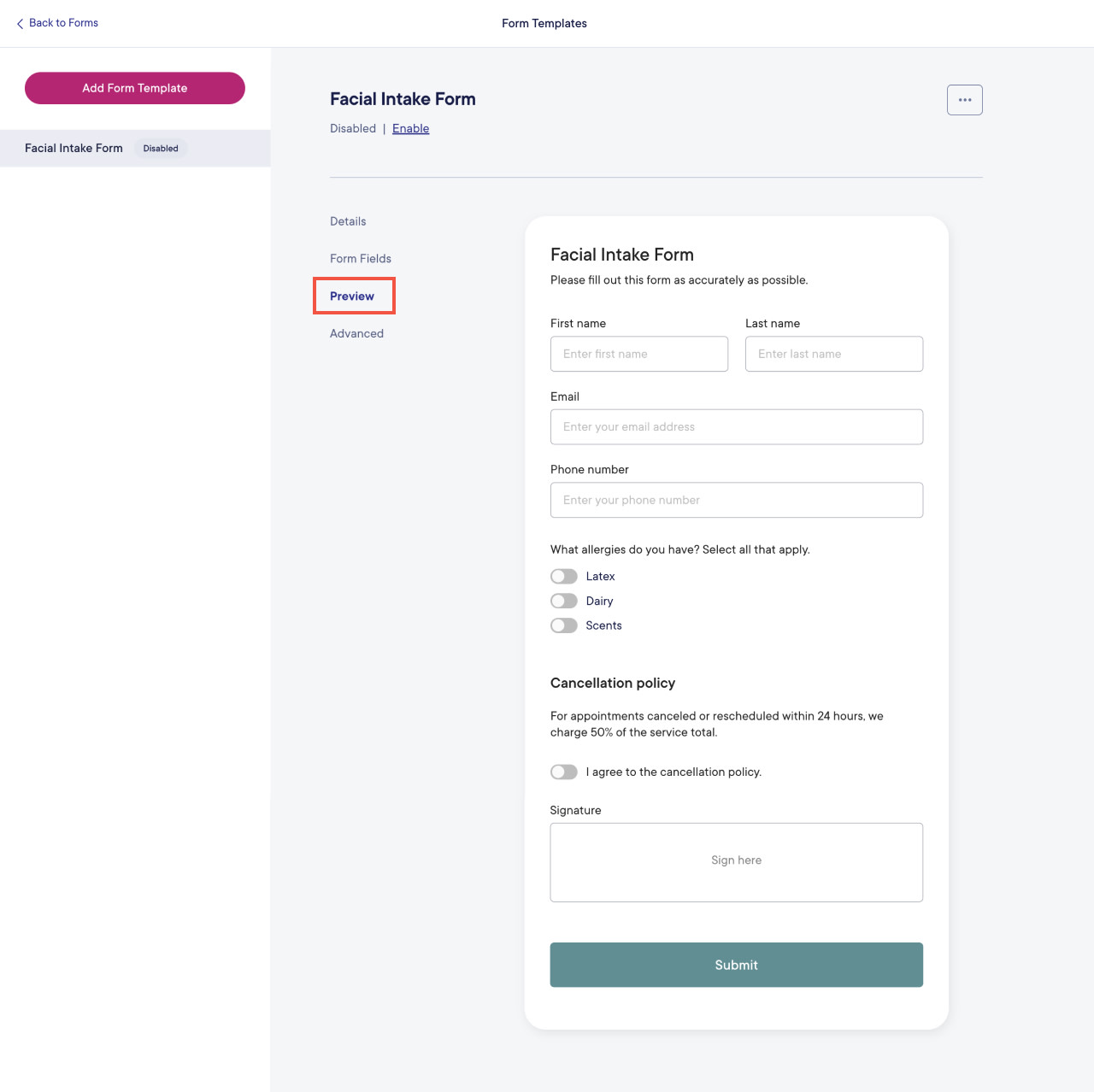Enable the Dairy allergy option

pyautogui.click(x=563, y=601)
